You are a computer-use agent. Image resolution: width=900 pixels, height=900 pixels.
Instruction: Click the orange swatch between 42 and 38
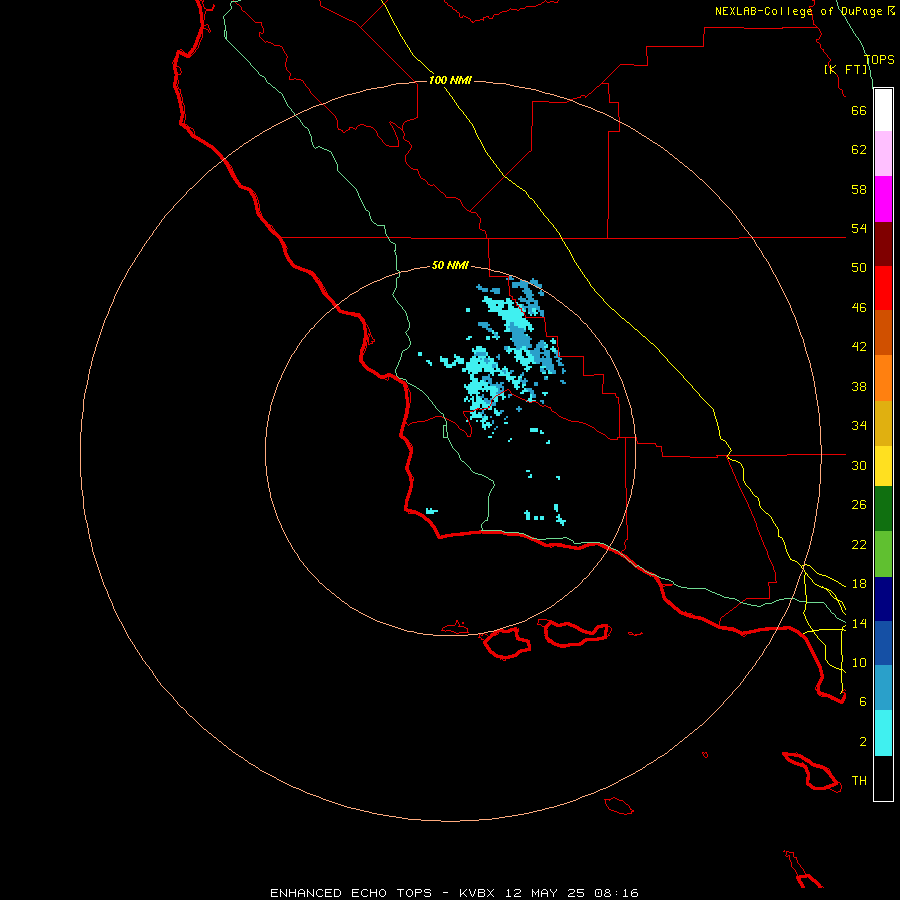point(883,378)
